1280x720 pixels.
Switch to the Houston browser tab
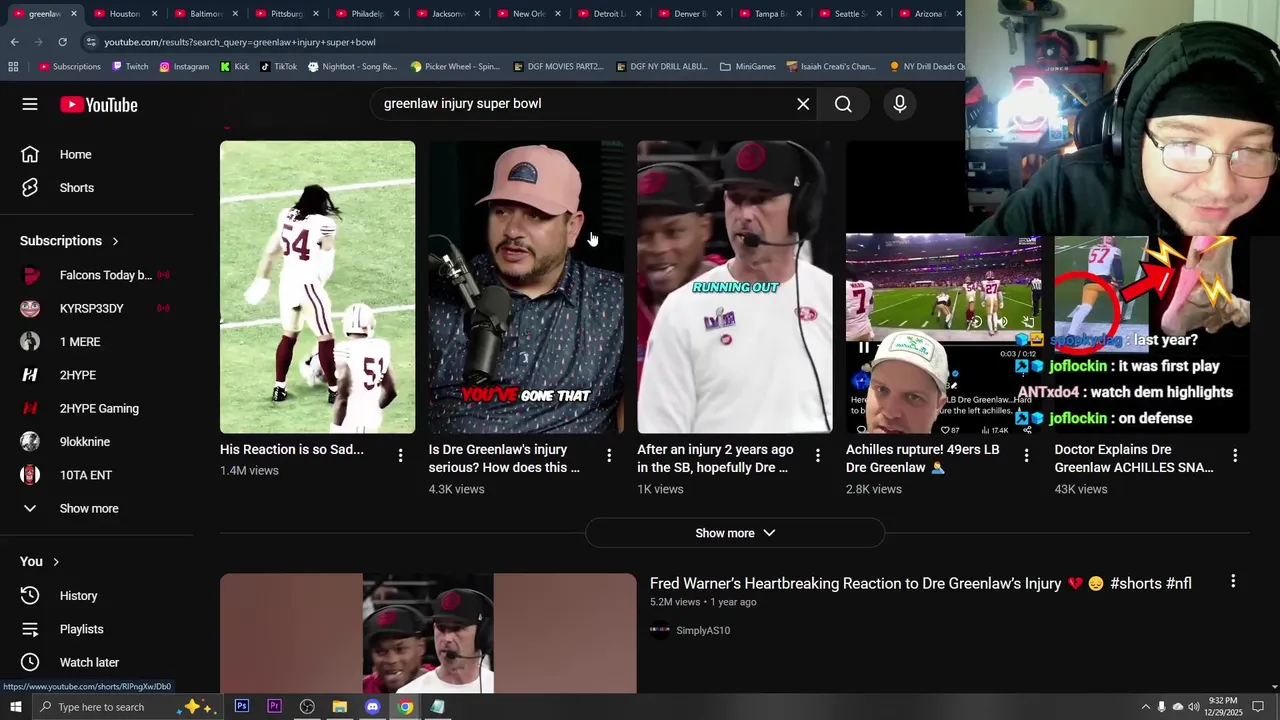124,14
